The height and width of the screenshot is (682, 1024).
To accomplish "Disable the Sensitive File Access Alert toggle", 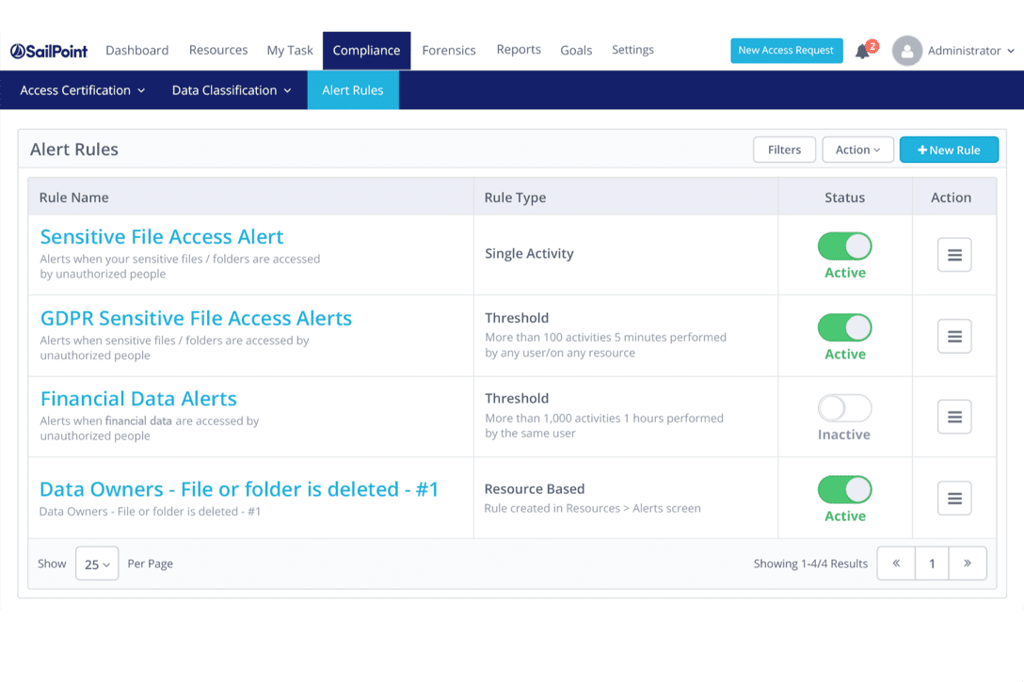I will click(x=844, y=246).
